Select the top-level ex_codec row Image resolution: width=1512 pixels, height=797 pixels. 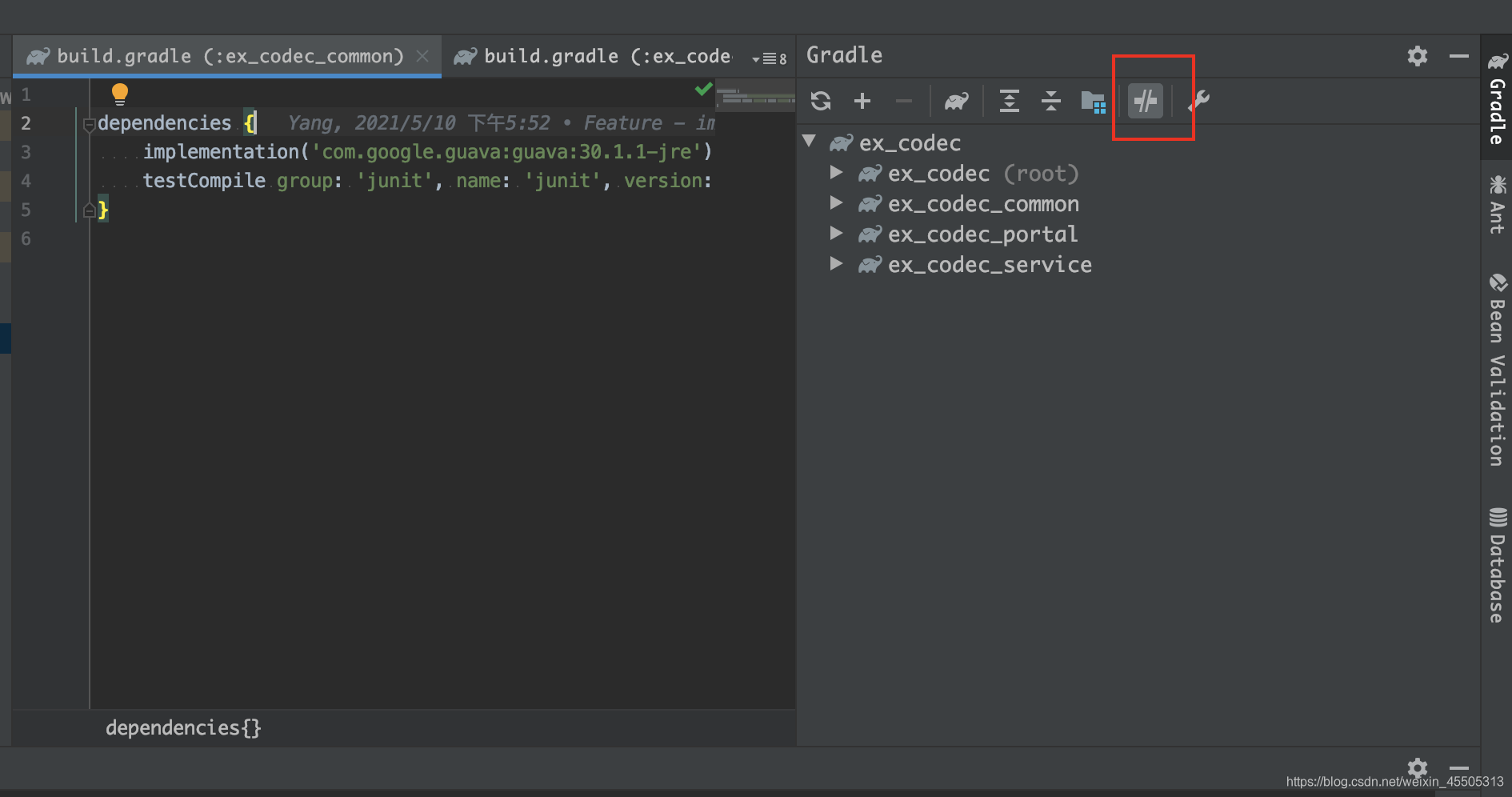click(1138, 143)
